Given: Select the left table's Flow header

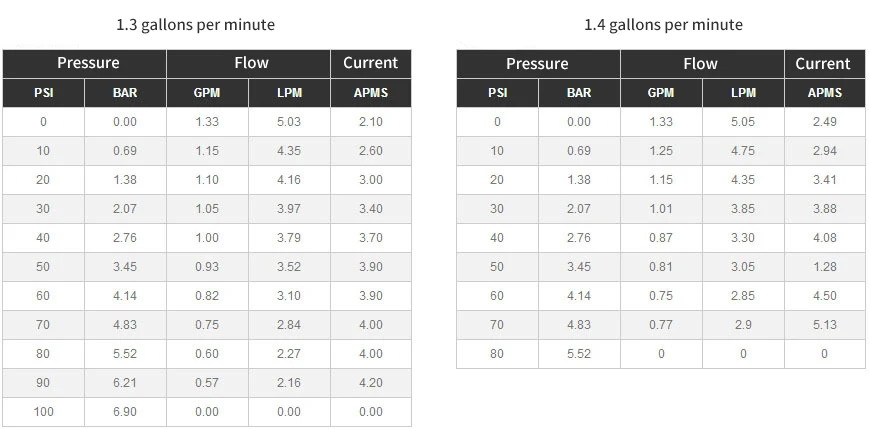Looking at the screenshot, I should [x=251, y=63].
